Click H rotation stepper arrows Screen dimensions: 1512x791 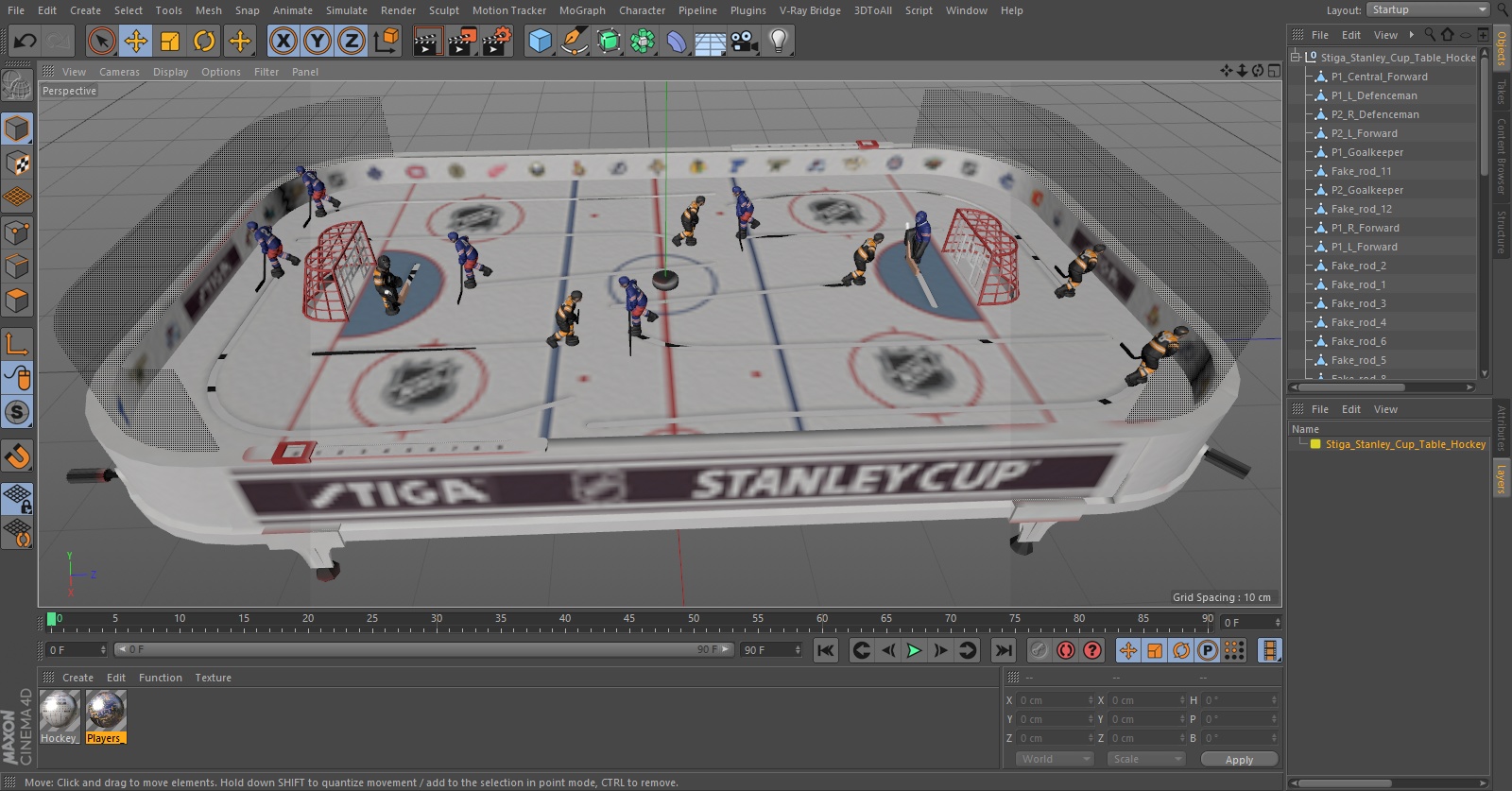[1274, 700]
